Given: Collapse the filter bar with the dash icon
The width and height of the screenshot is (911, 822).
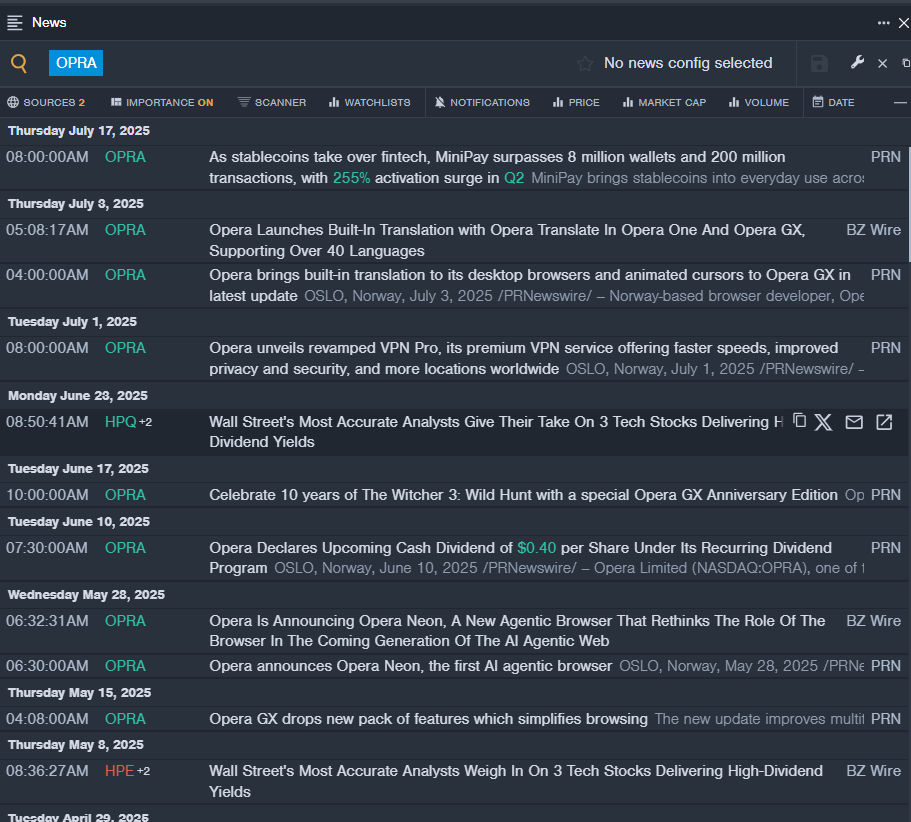Looking at the screenshot, I should coord(900,103).
